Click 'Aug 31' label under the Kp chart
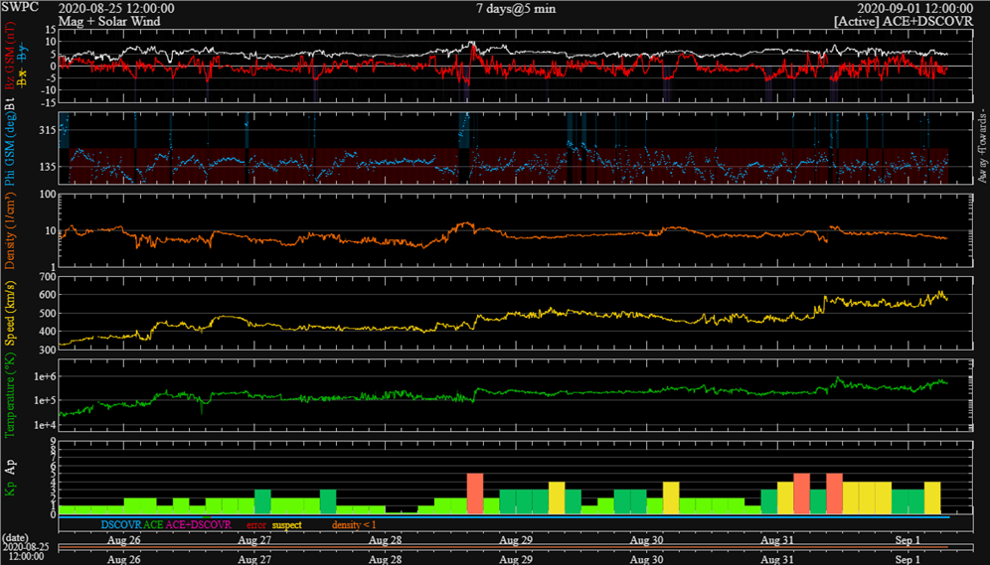990x565 pixels. click(777, 540)
